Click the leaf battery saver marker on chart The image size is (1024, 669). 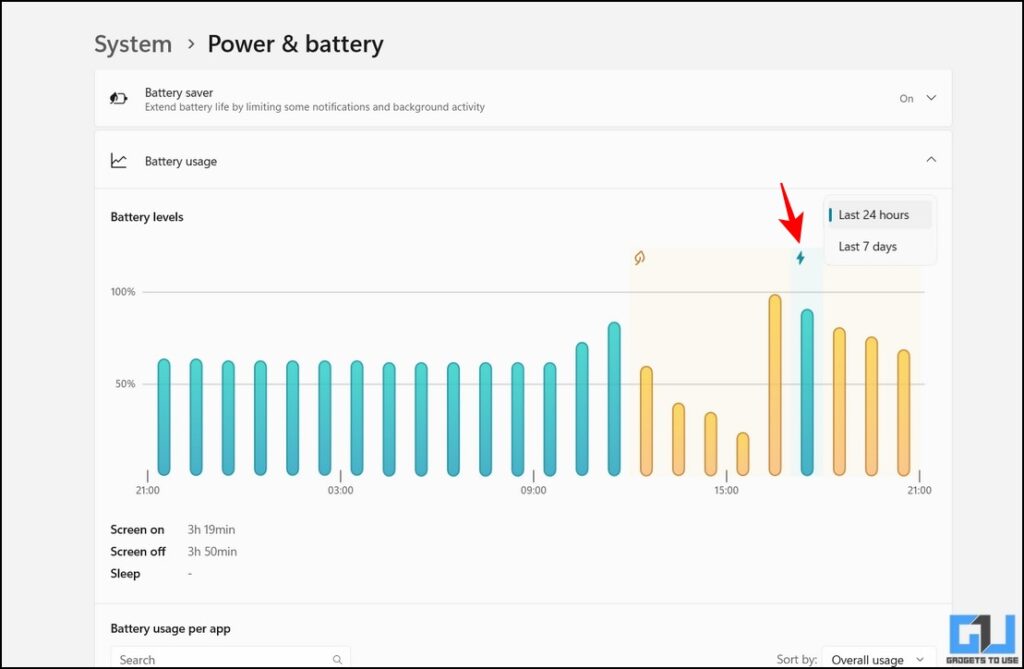pyautogui.click(x=640, y=257)
